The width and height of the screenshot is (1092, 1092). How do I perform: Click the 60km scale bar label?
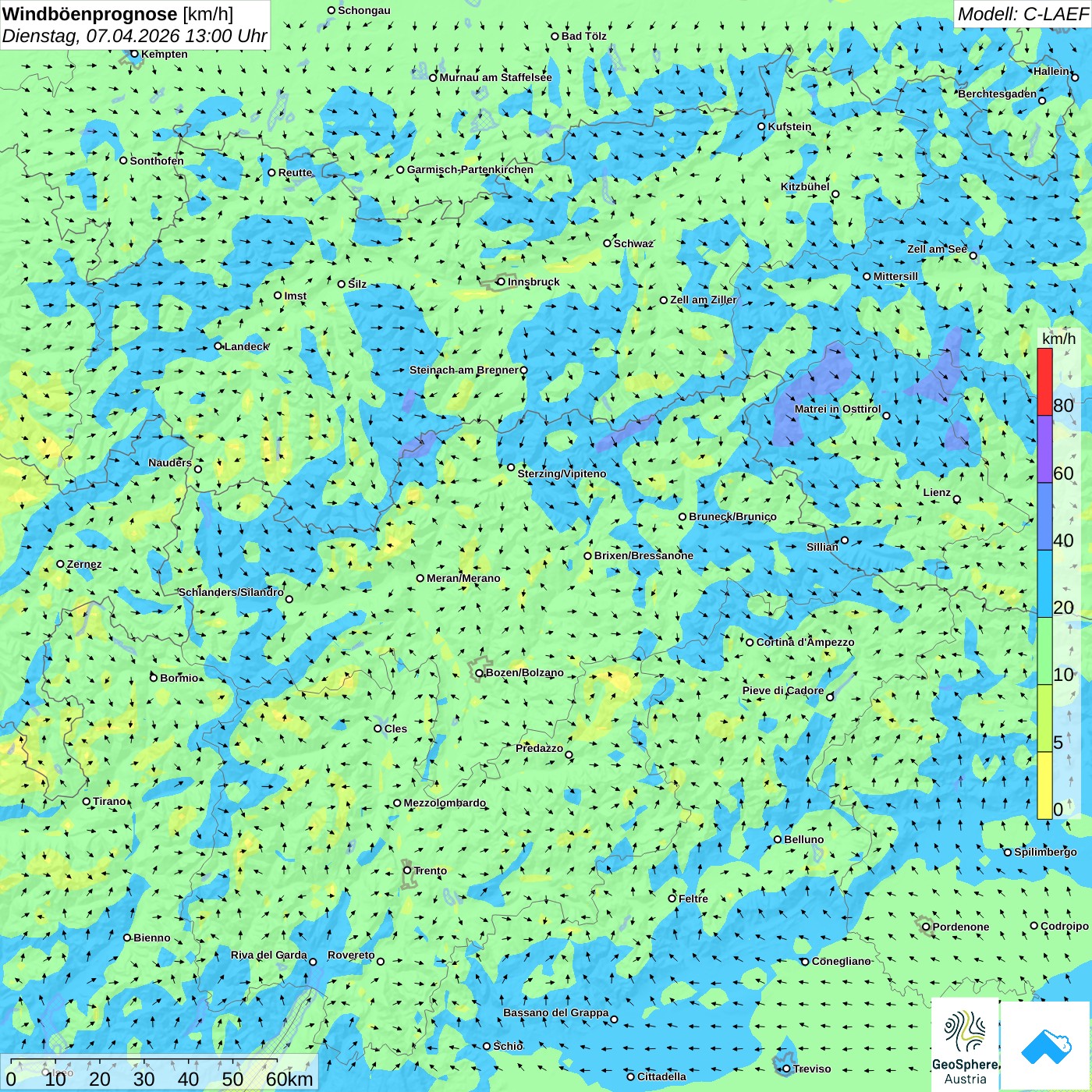pyautogui.click(x=289, y=1079)
